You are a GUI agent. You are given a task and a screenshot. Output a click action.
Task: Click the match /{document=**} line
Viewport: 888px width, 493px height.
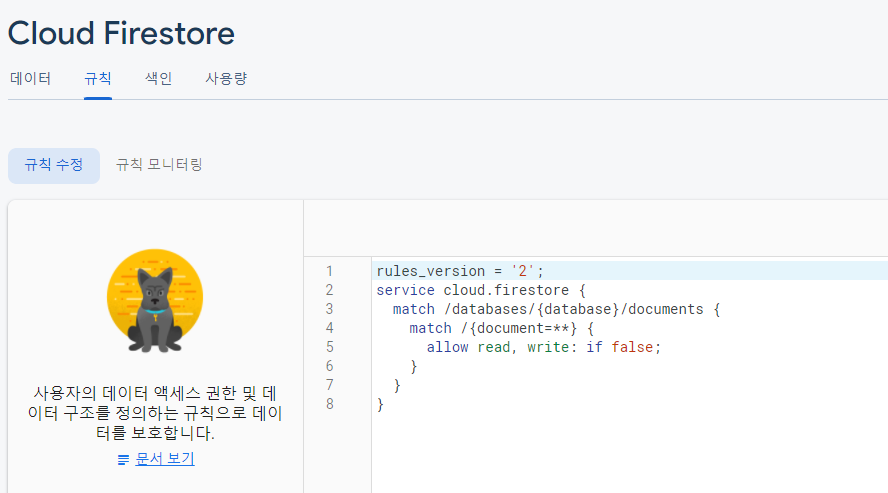(501, 328)
